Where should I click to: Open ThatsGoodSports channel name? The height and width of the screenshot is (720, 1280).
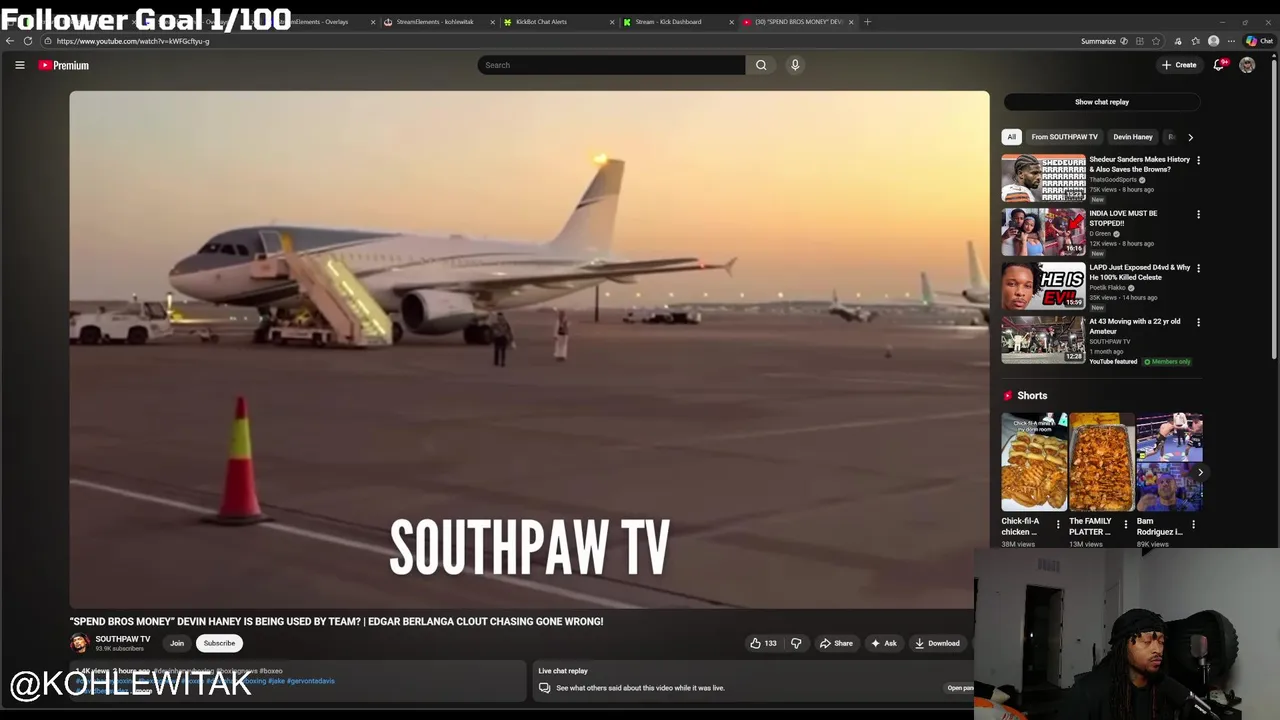pos(1113,180)
